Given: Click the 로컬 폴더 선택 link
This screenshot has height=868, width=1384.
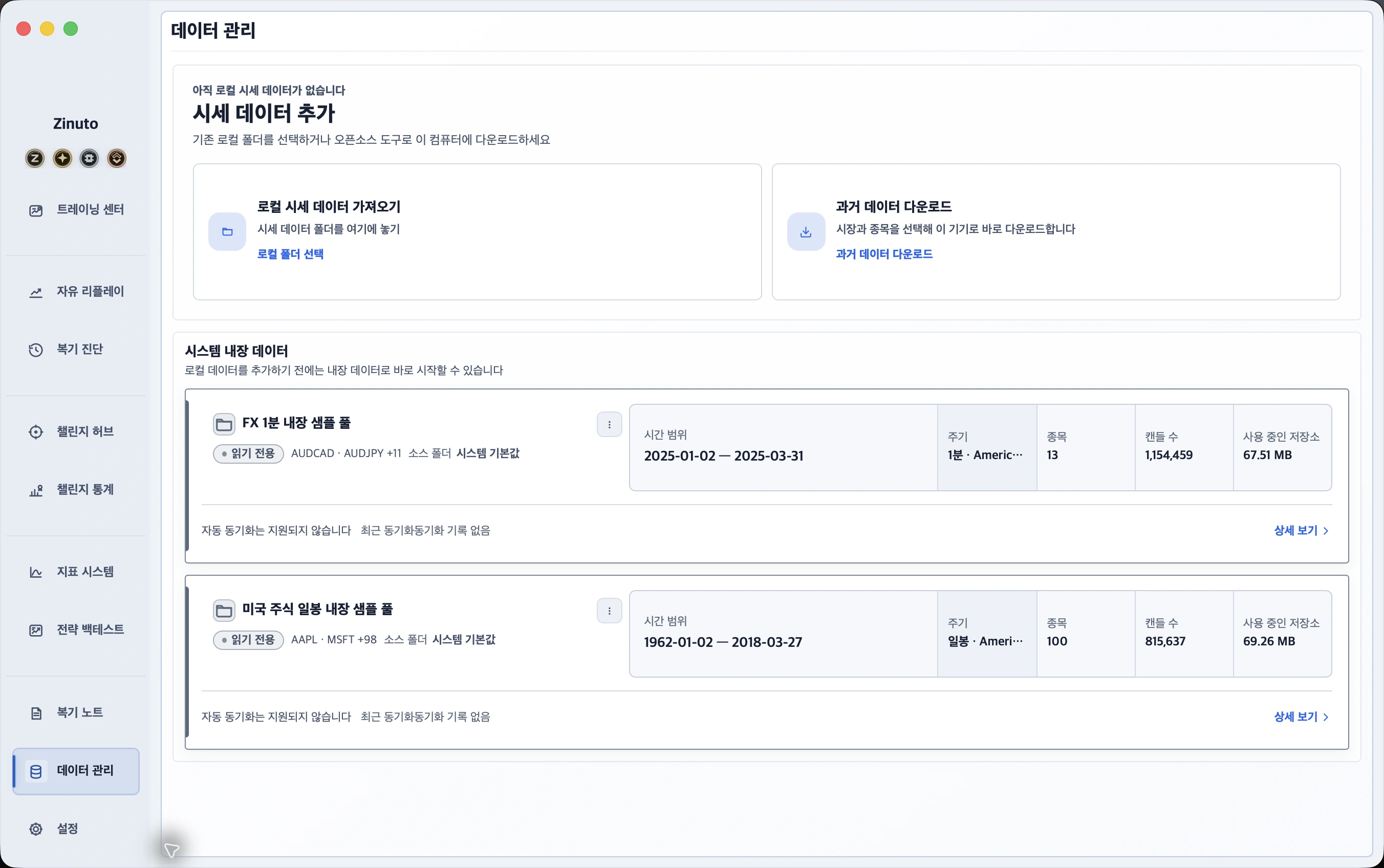Looking at the screenshot, I should (290, 254).
